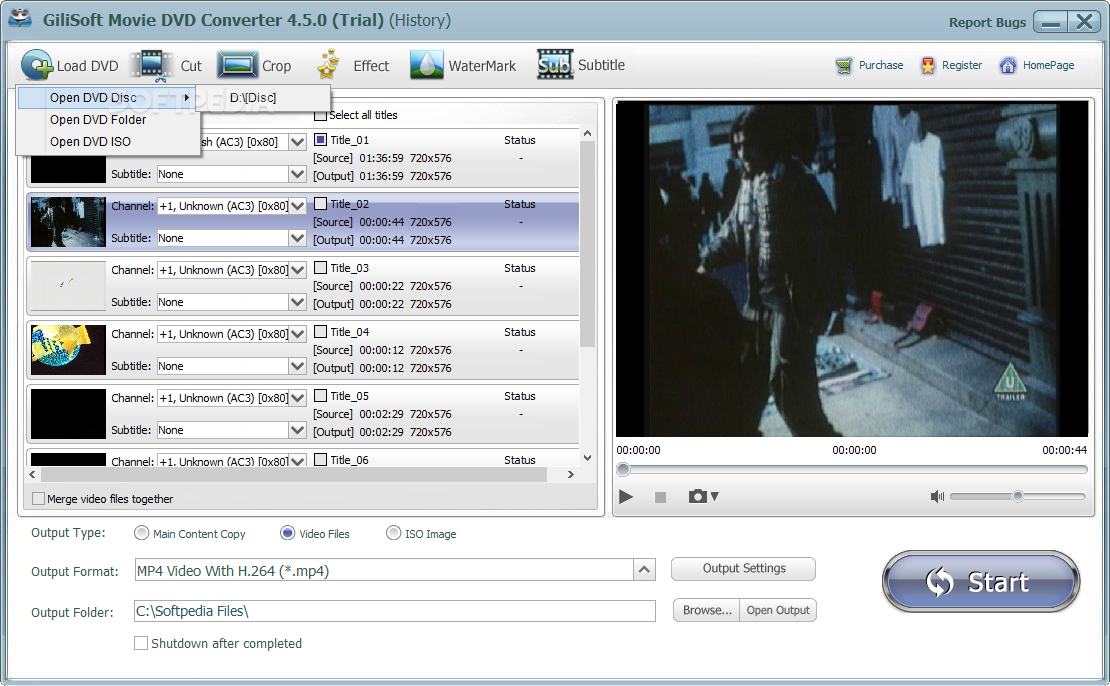Click (History) in title bar
The image size is (1110, 686).
click(x=420, y=20)
